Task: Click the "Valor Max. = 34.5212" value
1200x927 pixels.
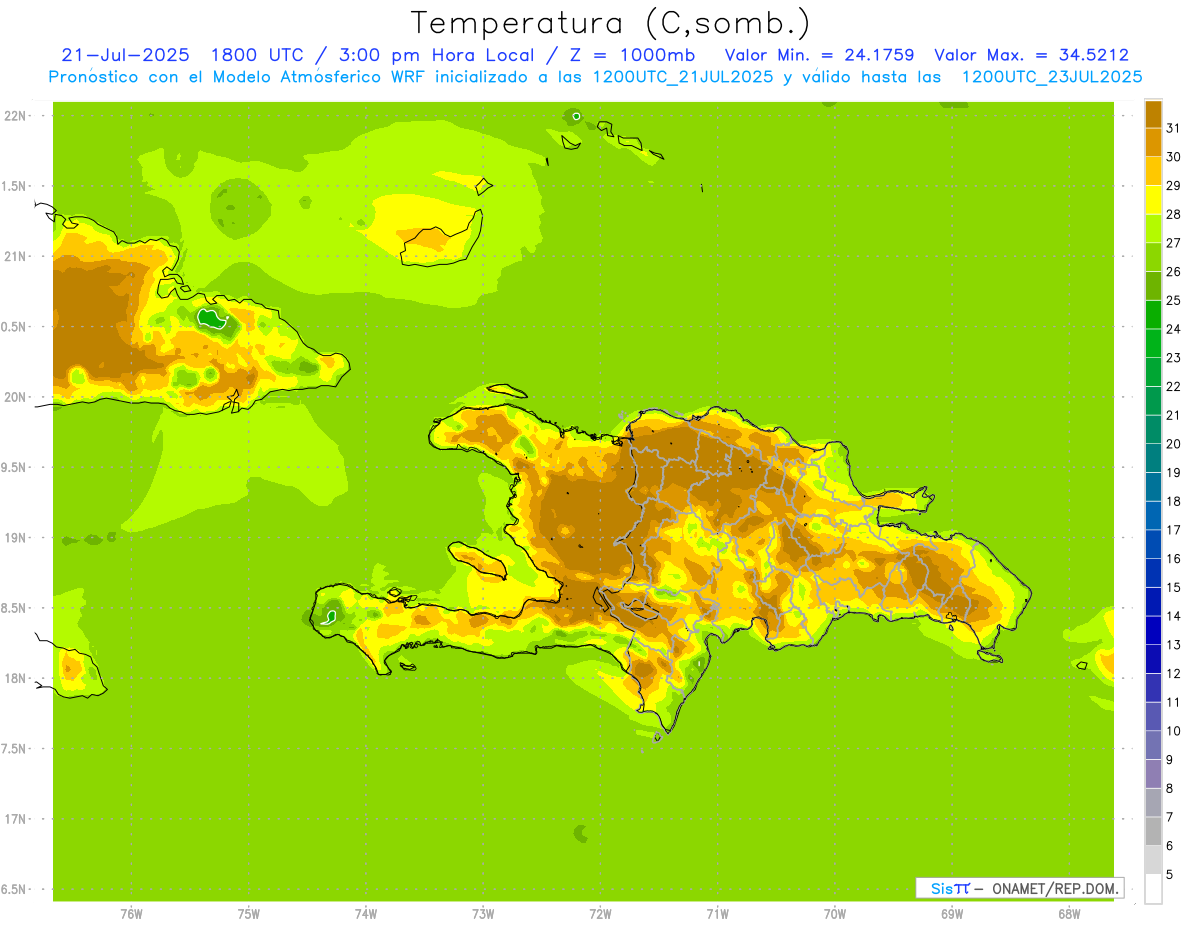Action: [1032, 55]
